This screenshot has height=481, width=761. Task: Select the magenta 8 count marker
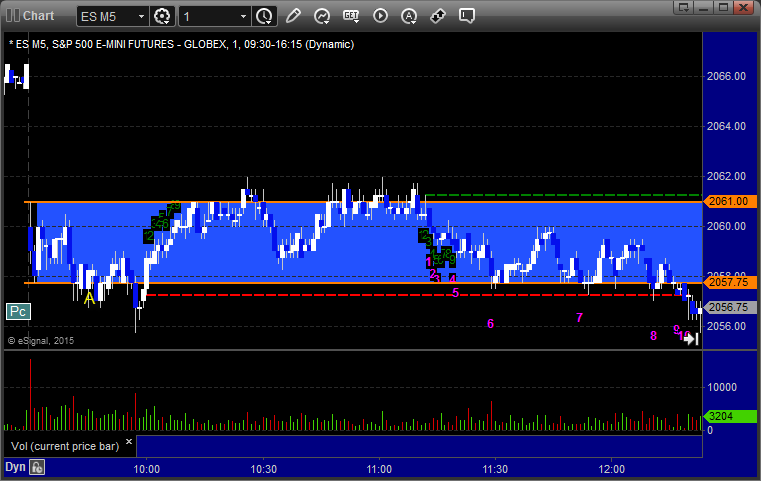pos(653,335)
